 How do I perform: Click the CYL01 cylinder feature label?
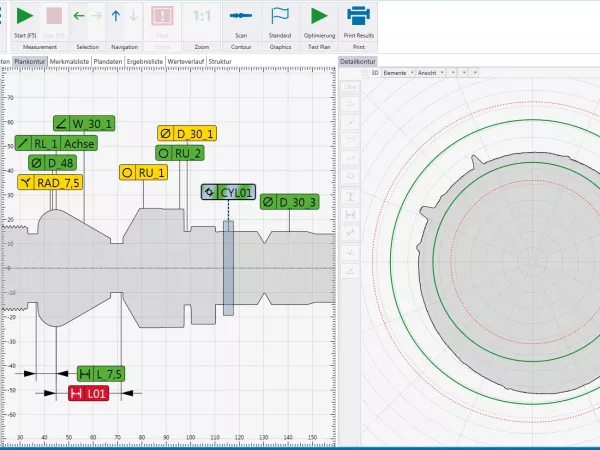click(229, 191)
